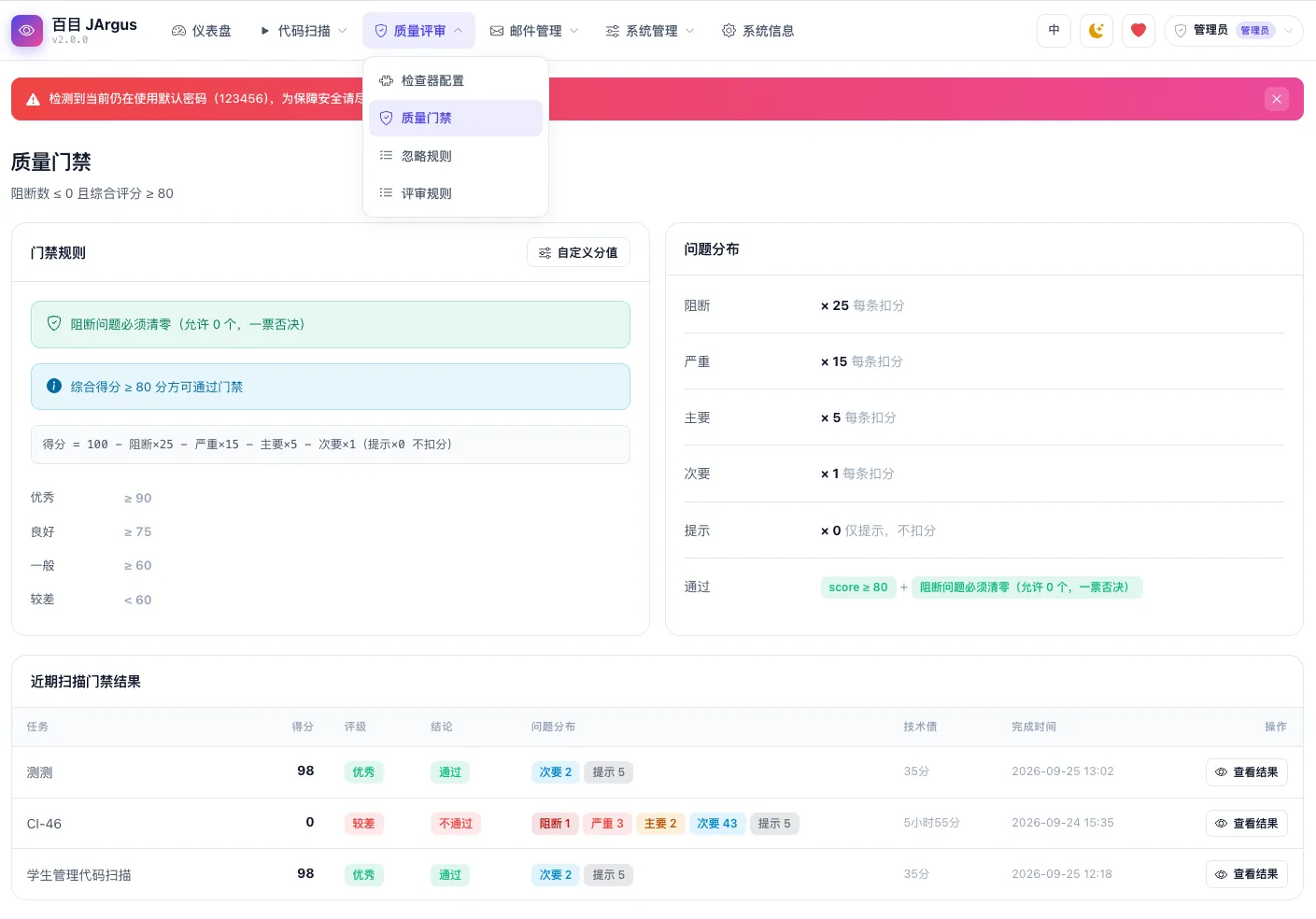1316x919 pixels.
Task: Expand the 邮件管理 menu
Action: point(534,31)
